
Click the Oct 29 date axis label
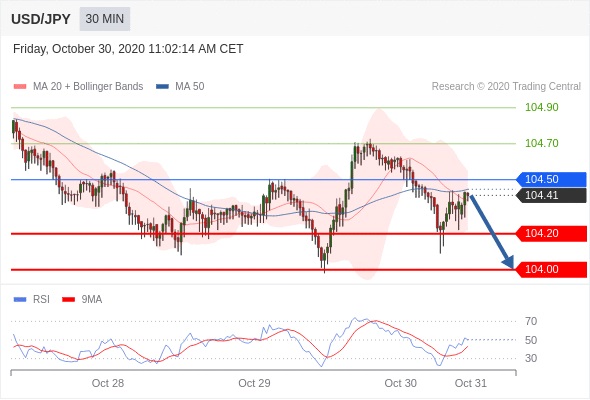point(254,383)
